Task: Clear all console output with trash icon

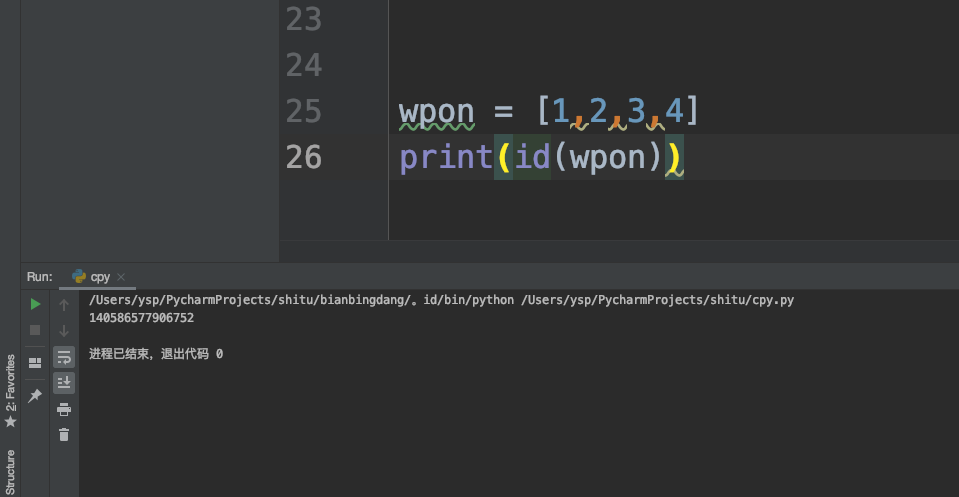Action: pos(64,435)
